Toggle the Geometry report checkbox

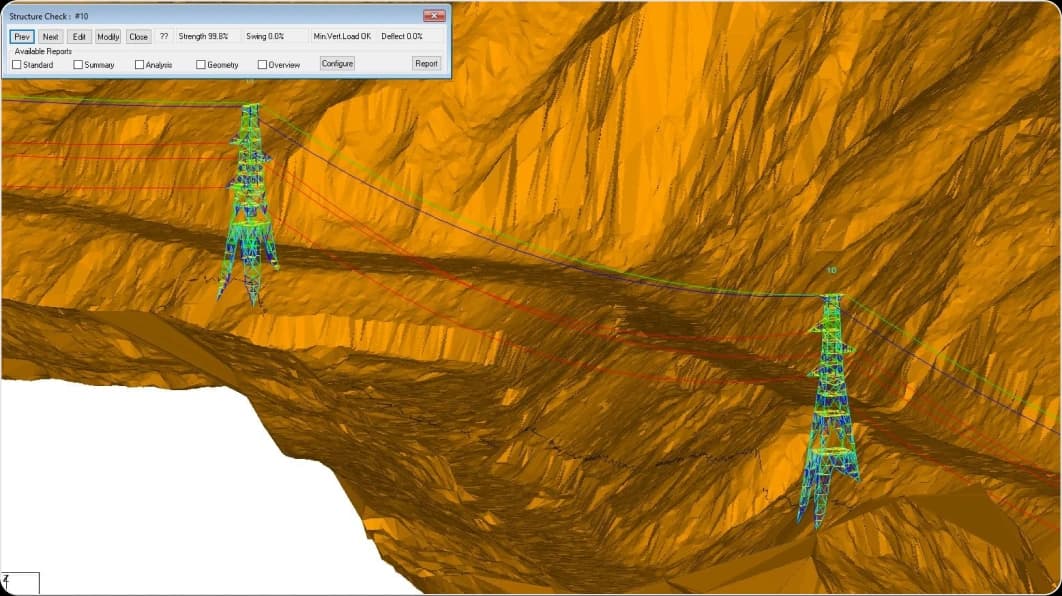tap(201, 65)
